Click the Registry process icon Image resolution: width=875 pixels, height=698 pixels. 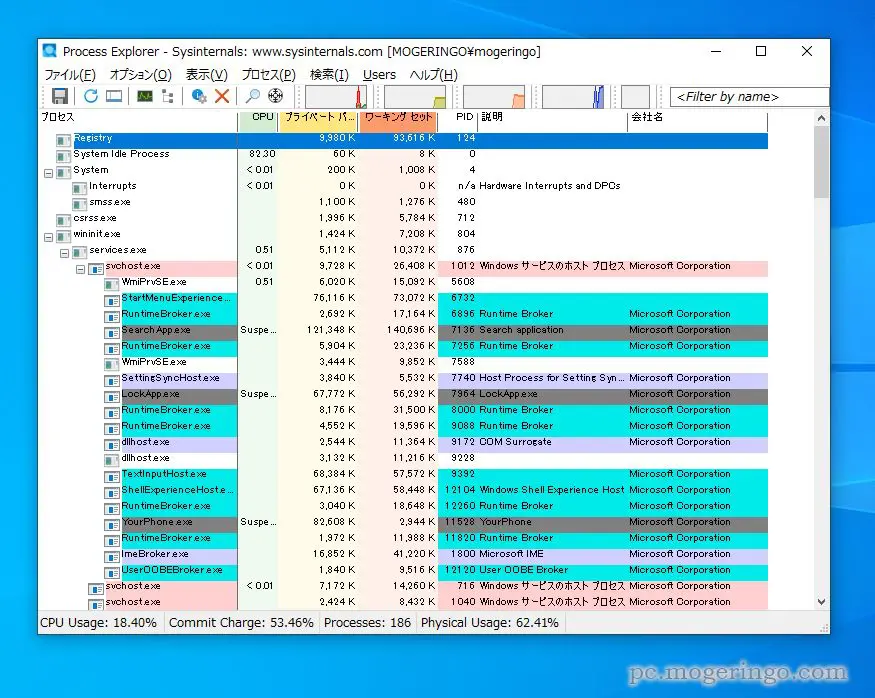coord(64,140)
